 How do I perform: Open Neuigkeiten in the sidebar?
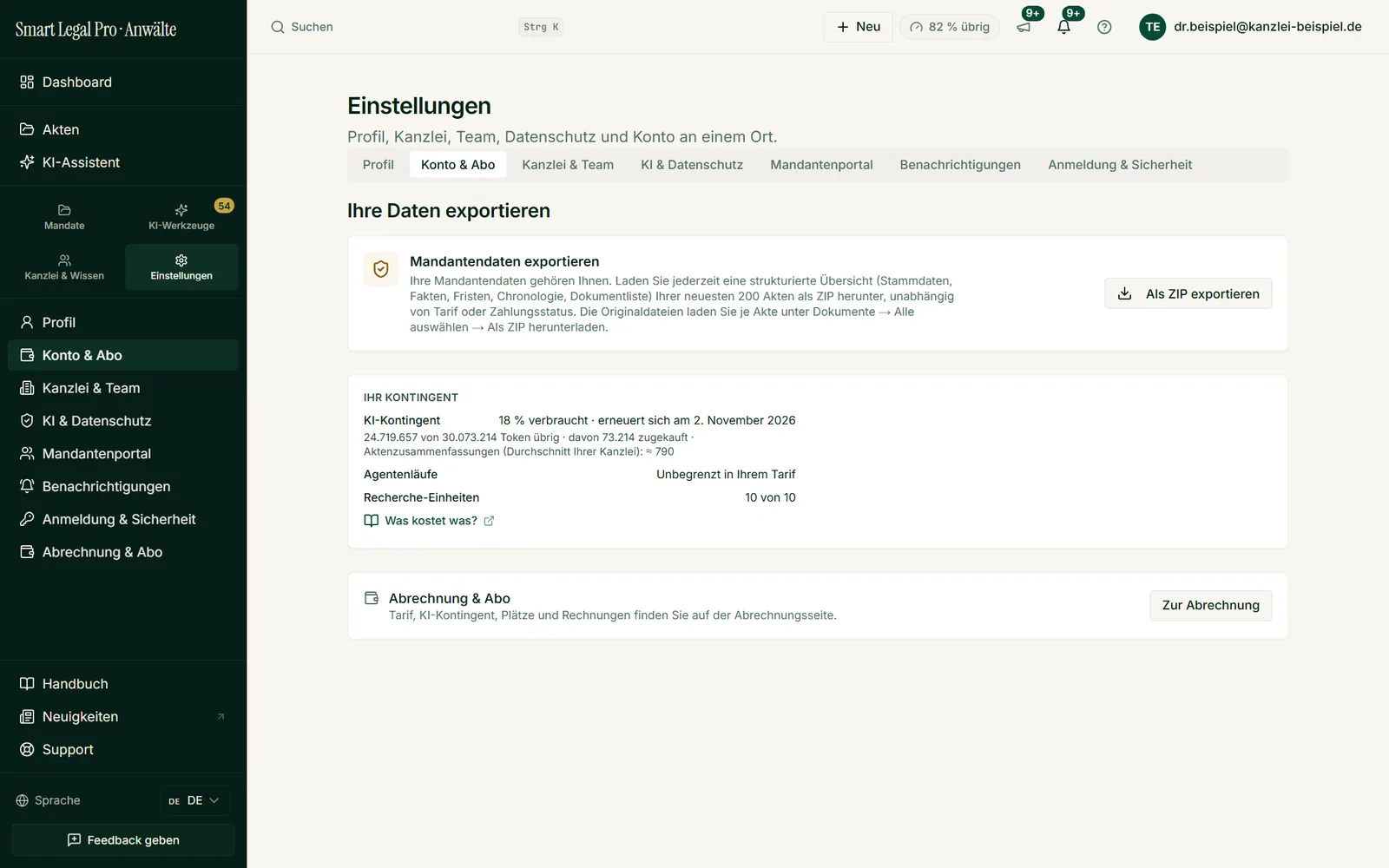(123, 717)
